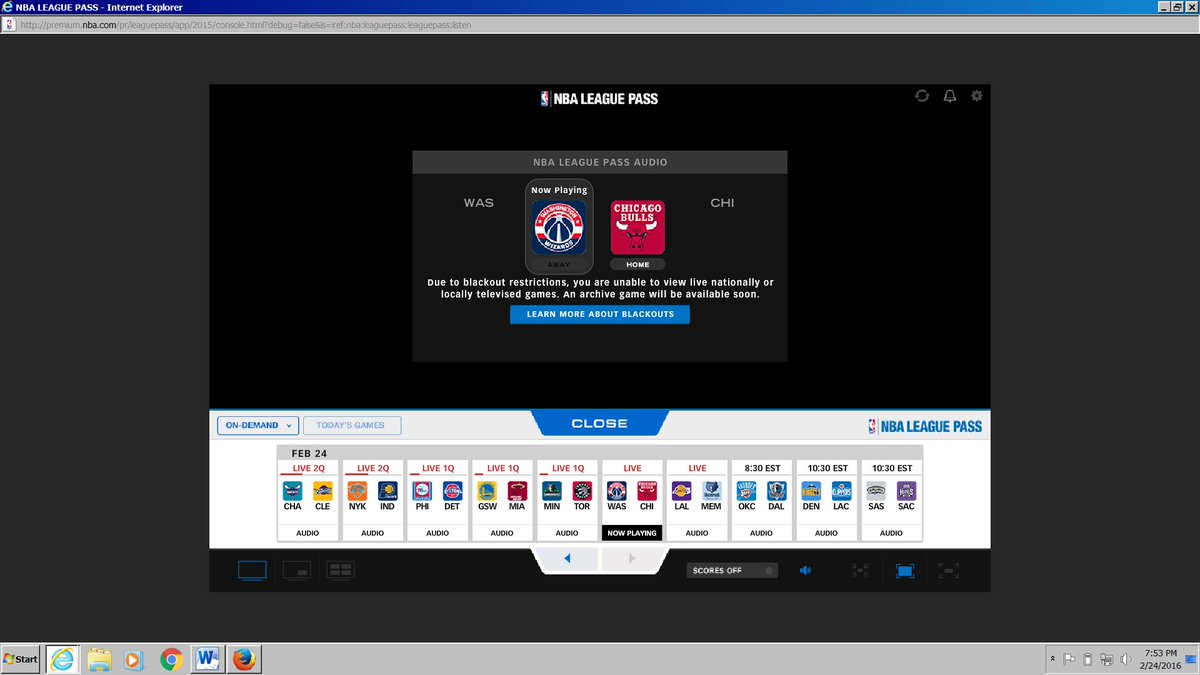The image size is (1200, 675).
Task: Click Now Playing under WAS vs CHI
Action: (632, 533)
